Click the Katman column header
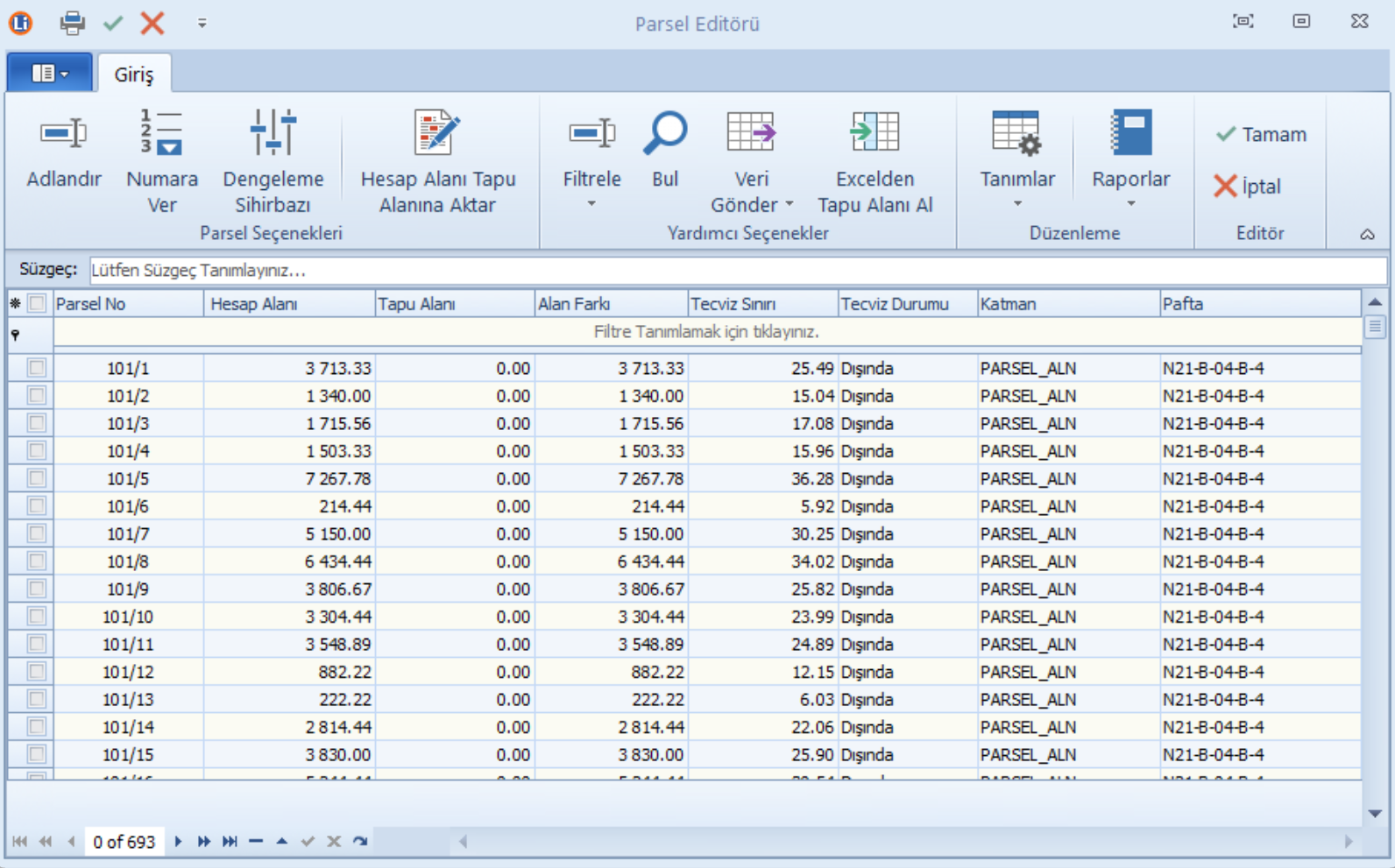1395x868 pixels. coord(1068,304)
